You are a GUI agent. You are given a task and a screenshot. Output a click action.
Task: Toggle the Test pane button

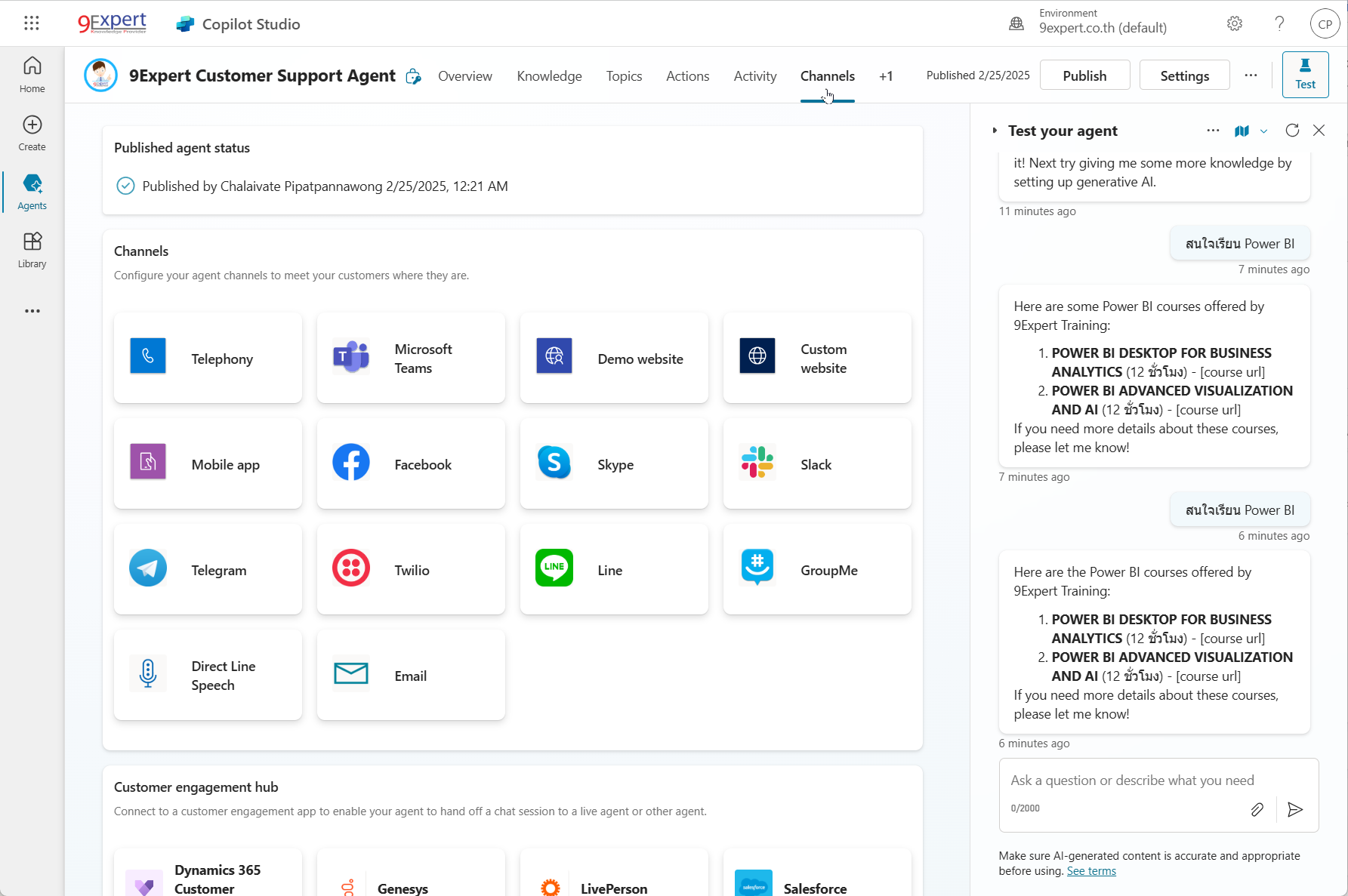[x=1305, y=75]
